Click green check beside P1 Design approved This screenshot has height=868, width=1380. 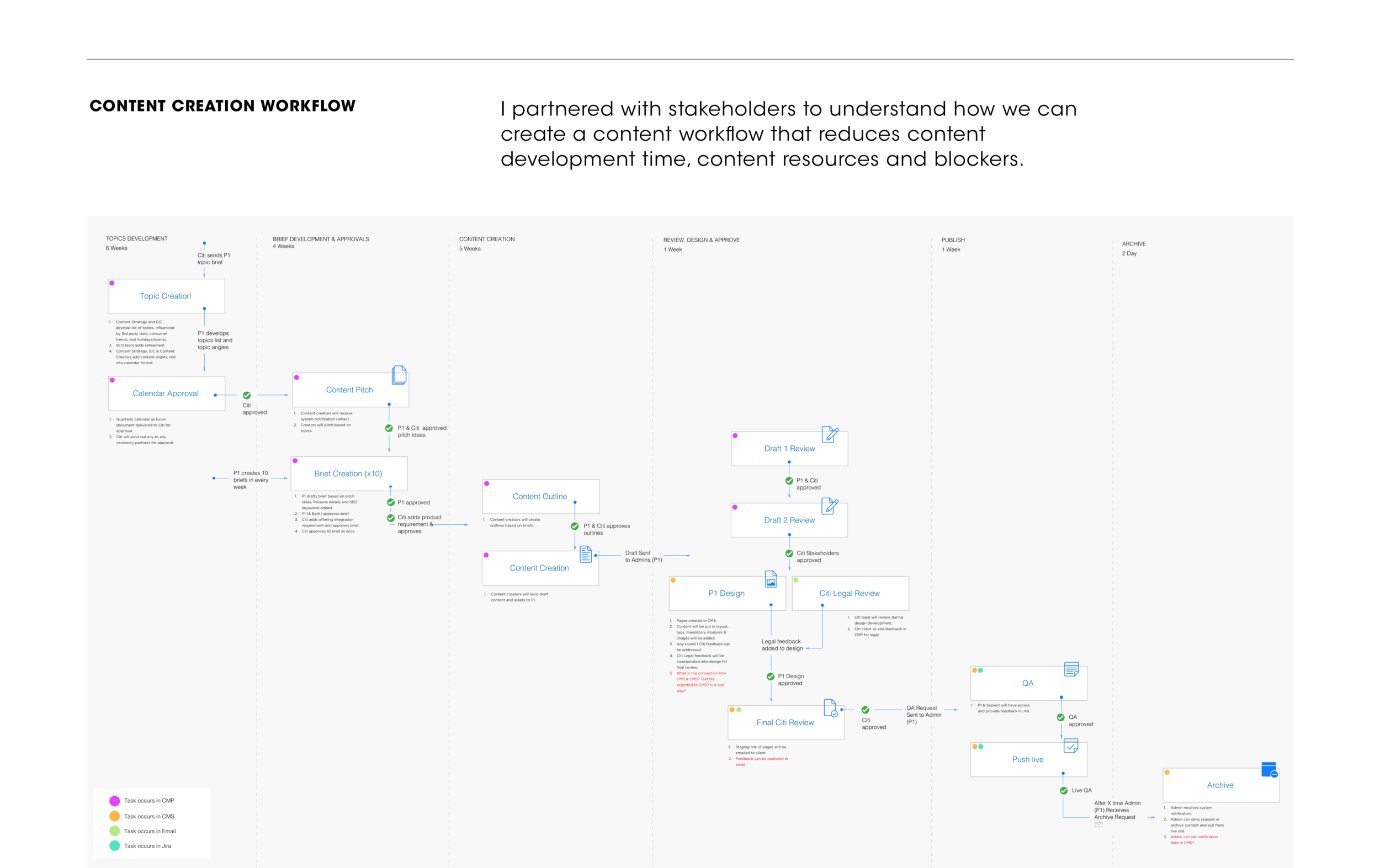[771, 677]
